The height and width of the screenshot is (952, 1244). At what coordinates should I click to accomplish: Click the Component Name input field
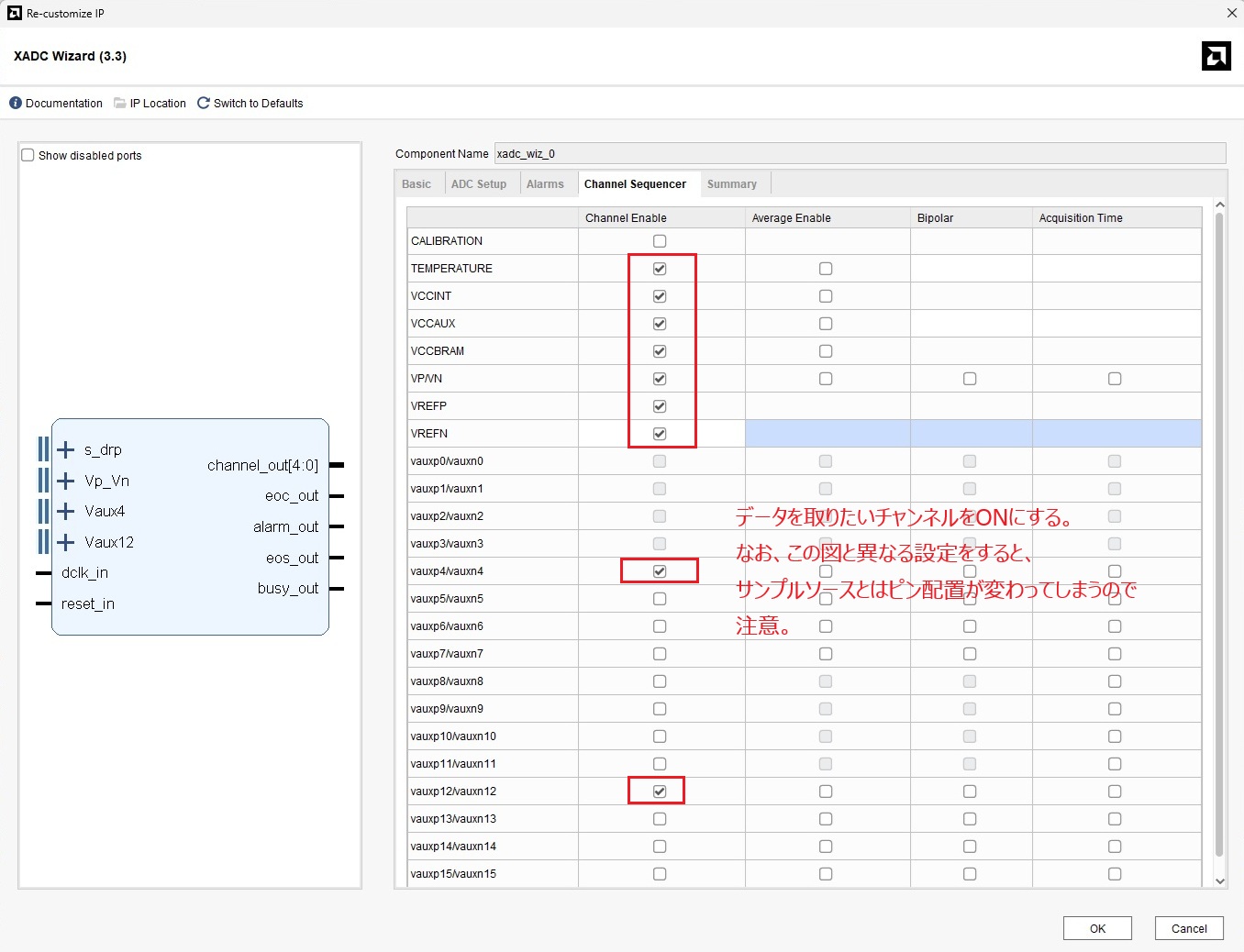859,154
